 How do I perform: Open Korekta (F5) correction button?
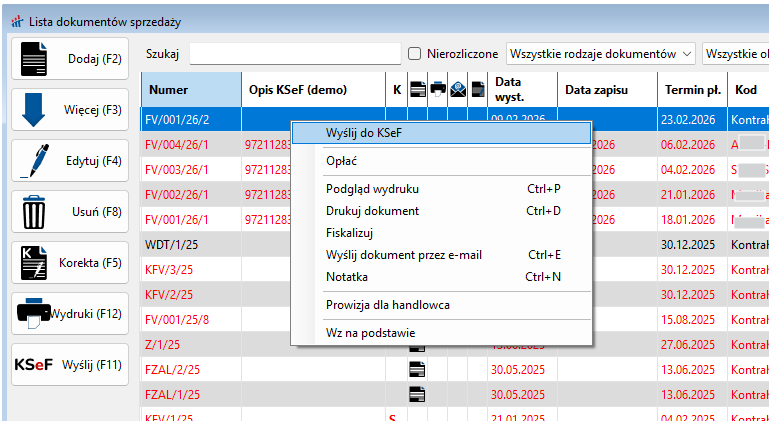70,262
